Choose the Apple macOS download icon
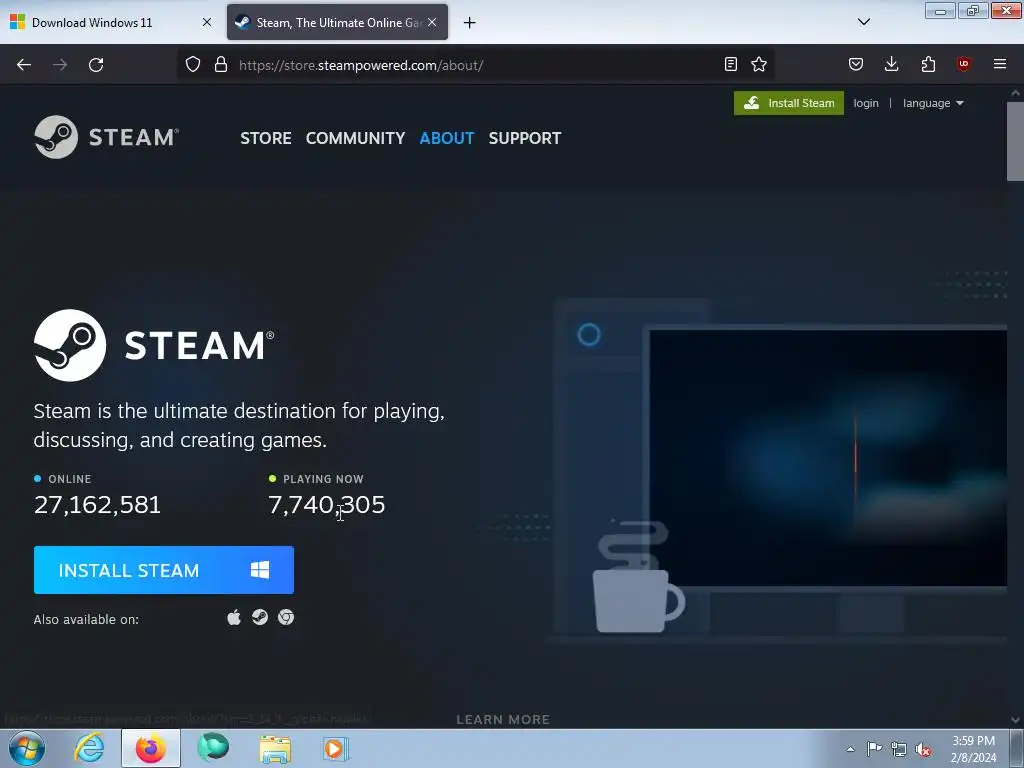 pos(234,617)
